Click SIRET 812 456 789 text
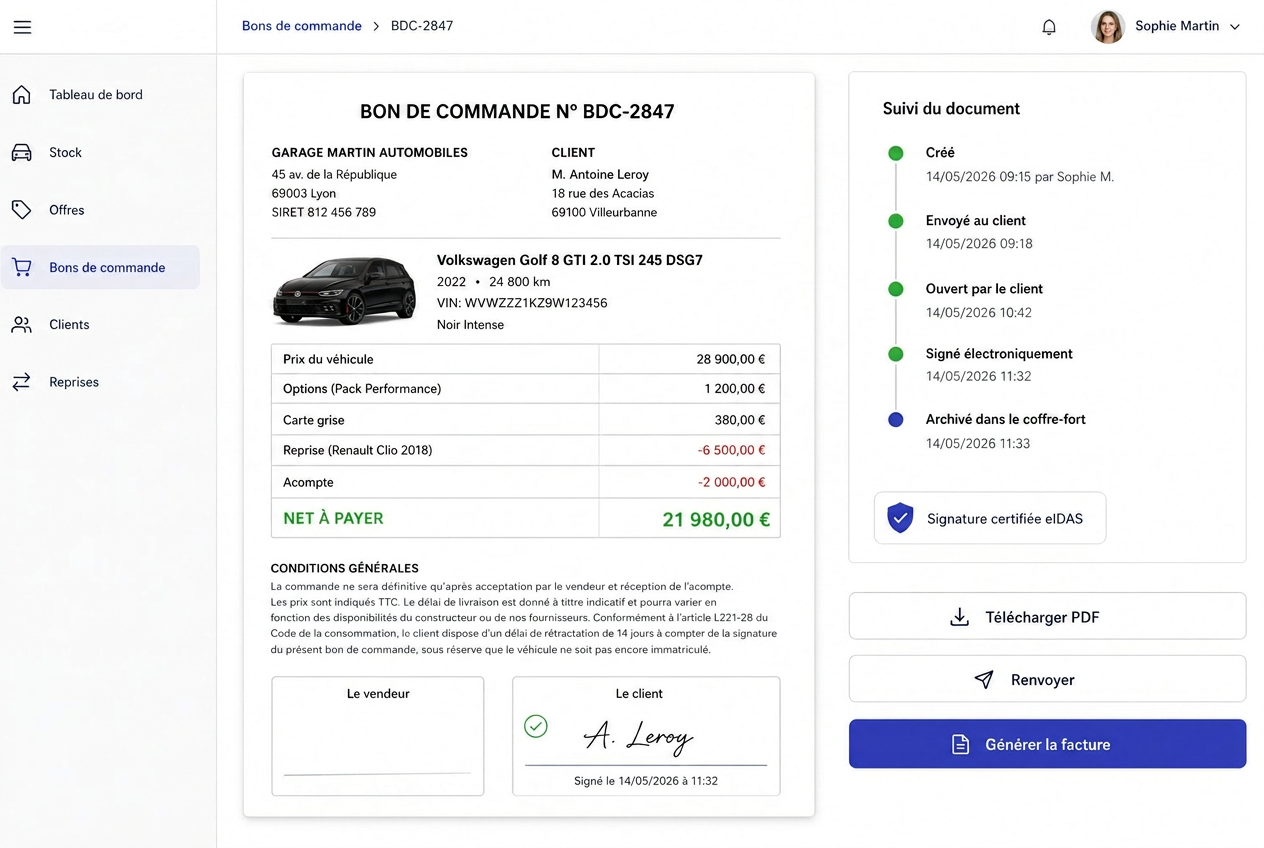This screenshot has height=848, width=1264. click(324, 212)
